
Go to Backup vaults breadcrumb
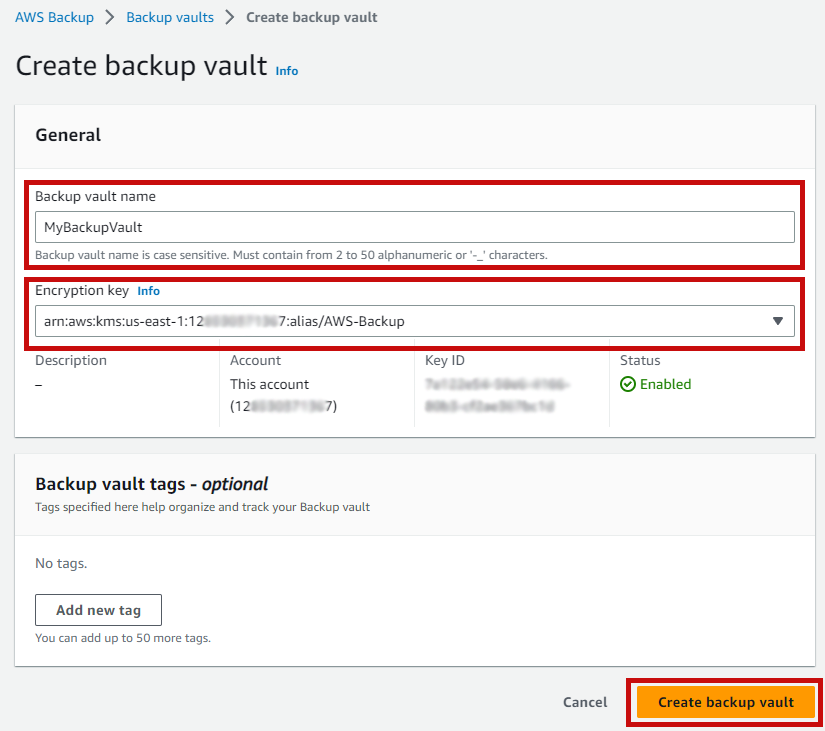170,17
